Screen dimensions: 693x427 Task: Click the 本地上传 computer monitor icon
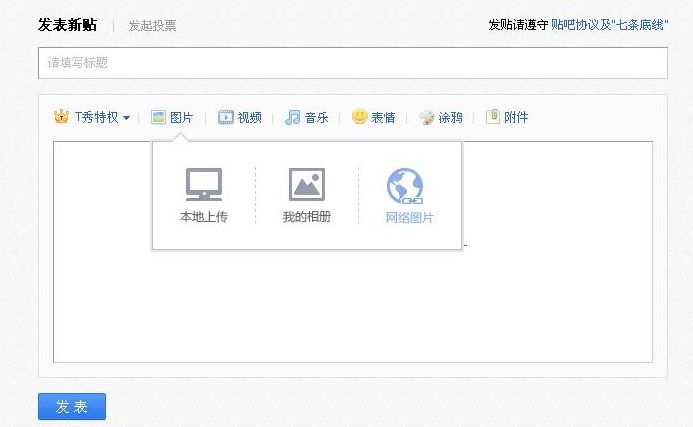(204, 184)
